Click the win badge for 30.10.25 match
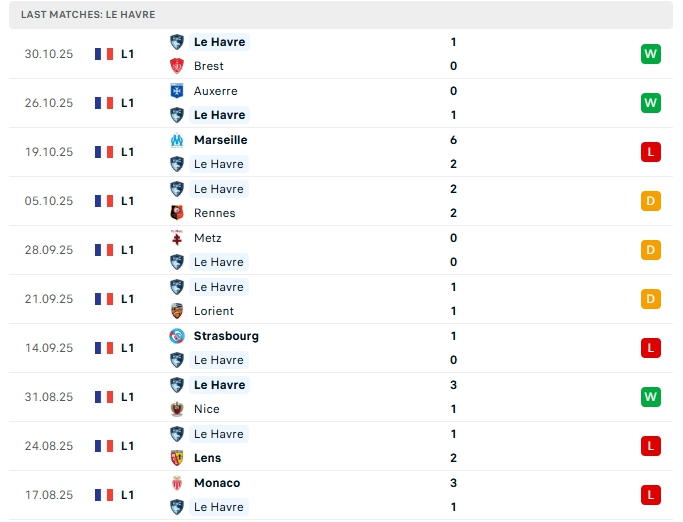Image resolution: width=683 pixels, height=522 pixels. pos(651,54)
